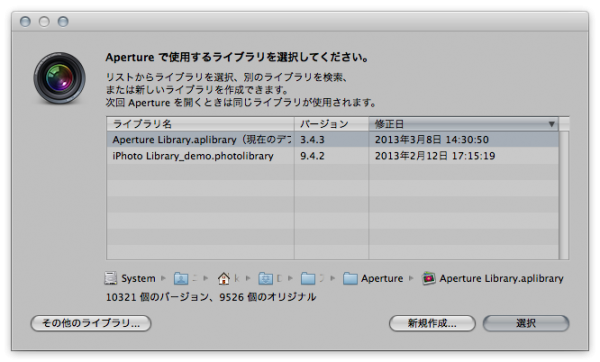Click the System label in path bar
The height and width of the screenshot is (362, 600).
coord(139,279)
